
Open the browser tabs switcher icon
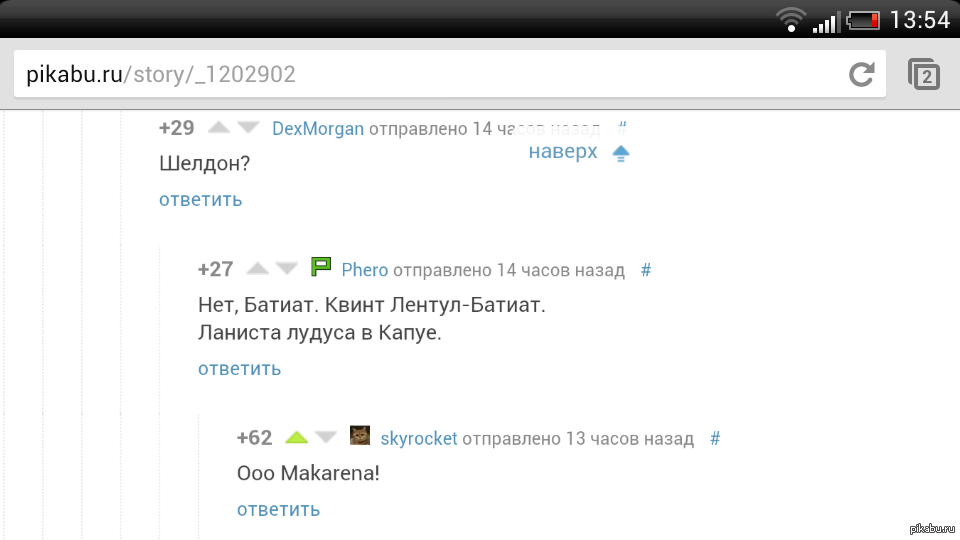[924, 74]
